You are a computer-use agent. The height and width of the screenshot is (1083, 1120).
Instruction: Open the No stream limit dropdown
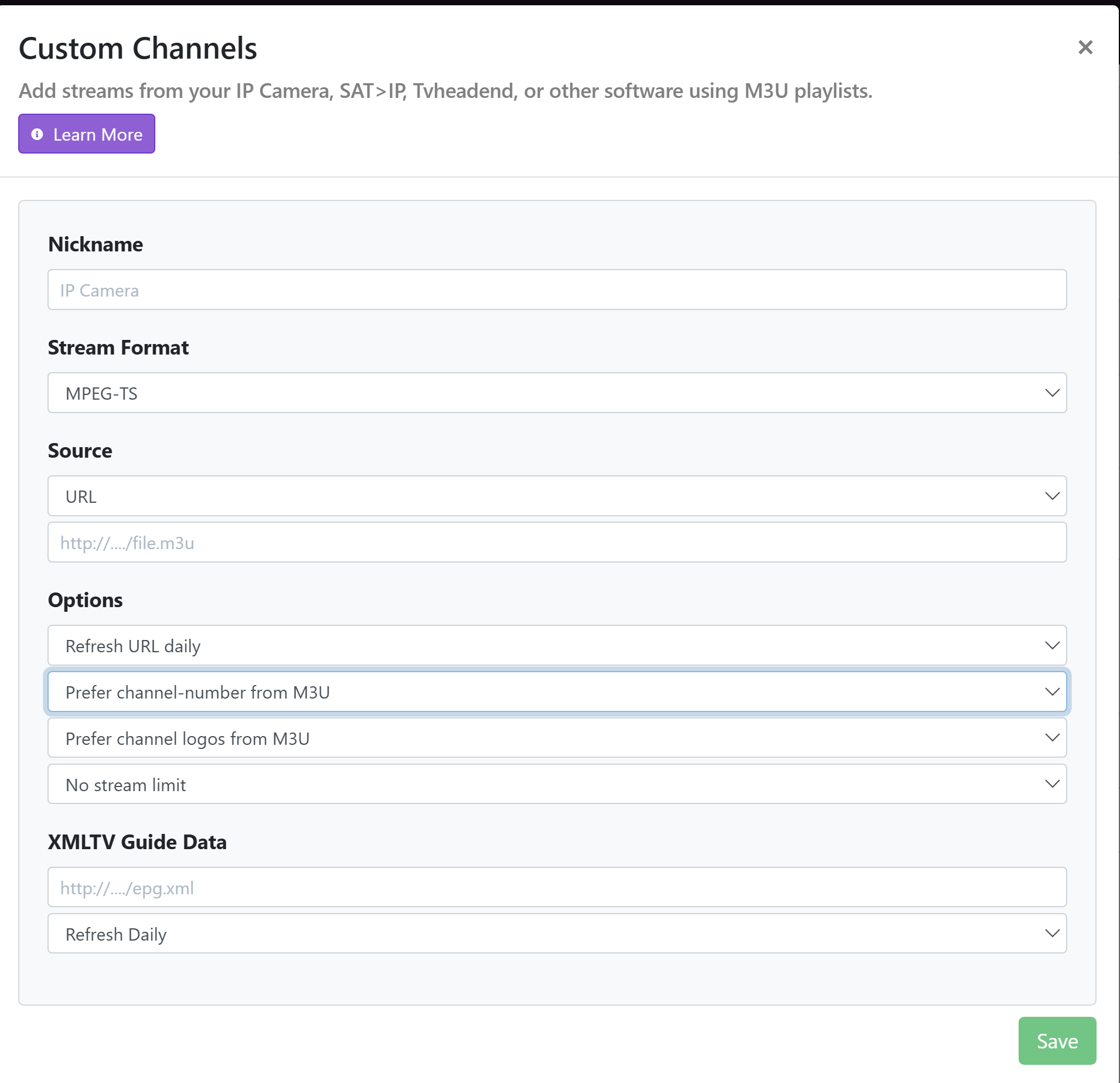click(x=557, y=784)
